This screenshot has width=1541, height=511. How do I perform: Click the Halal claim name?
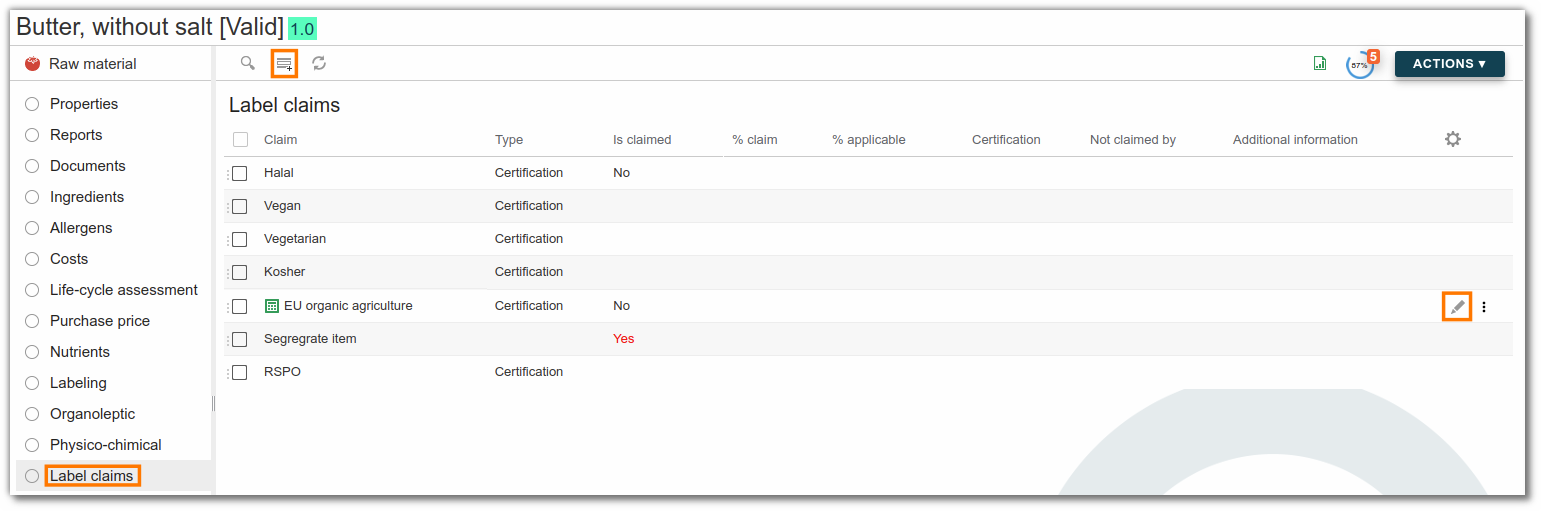pos(279,173)
